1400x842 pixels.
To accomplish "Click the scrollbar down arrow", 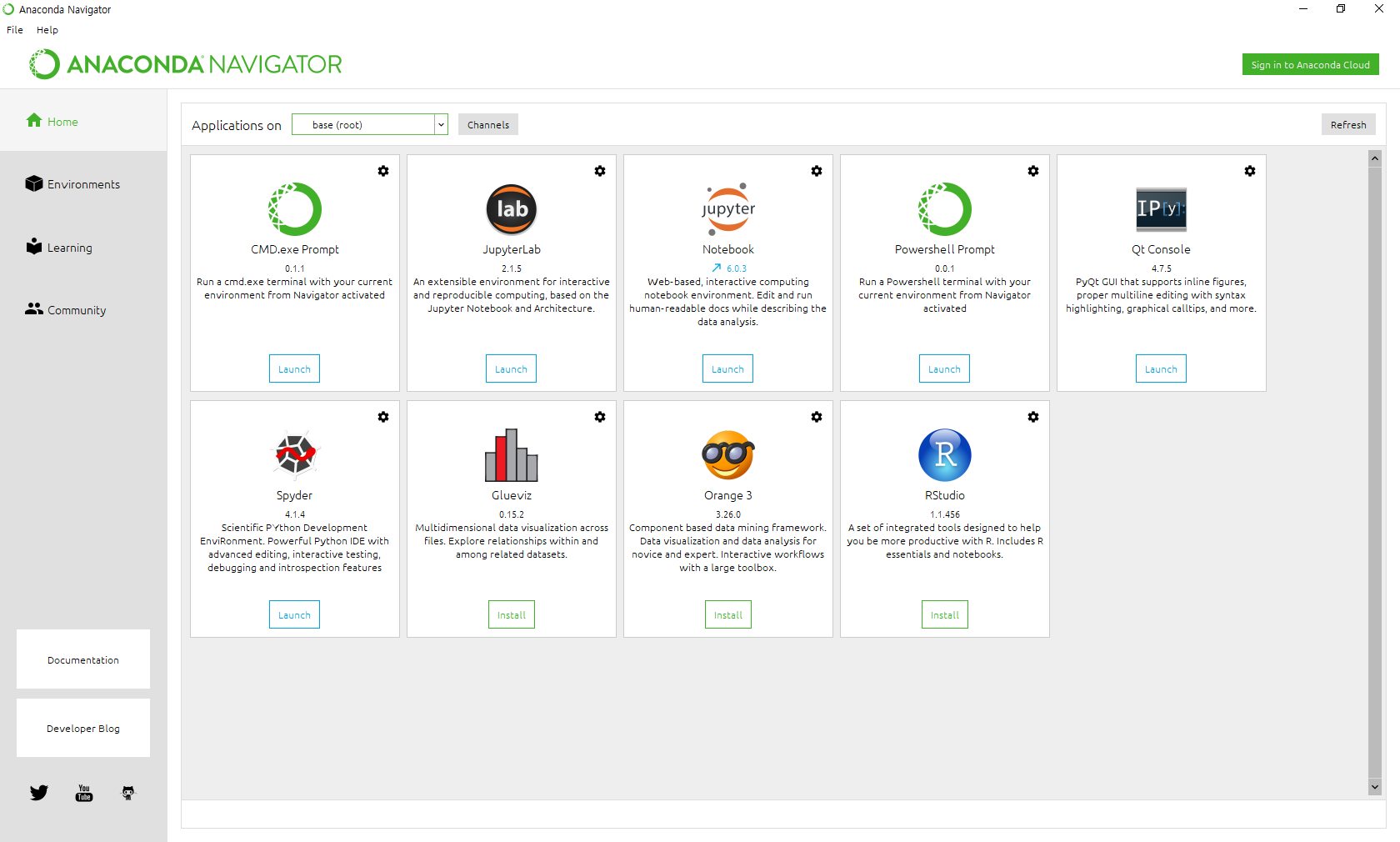I will click(x=1375, y=787).
